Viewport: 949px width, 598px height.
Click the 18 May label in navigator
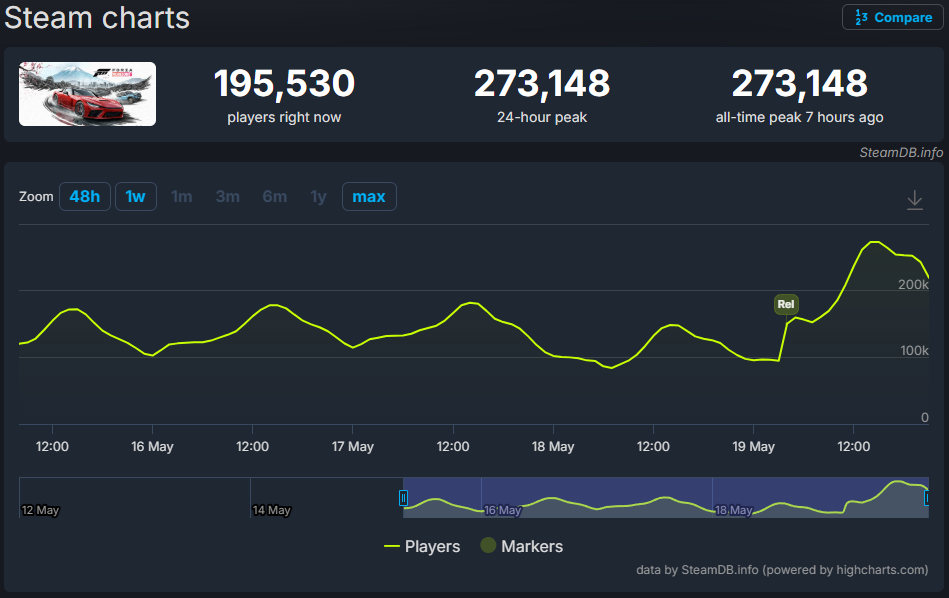pyautogui.click(x=734, y=510)
